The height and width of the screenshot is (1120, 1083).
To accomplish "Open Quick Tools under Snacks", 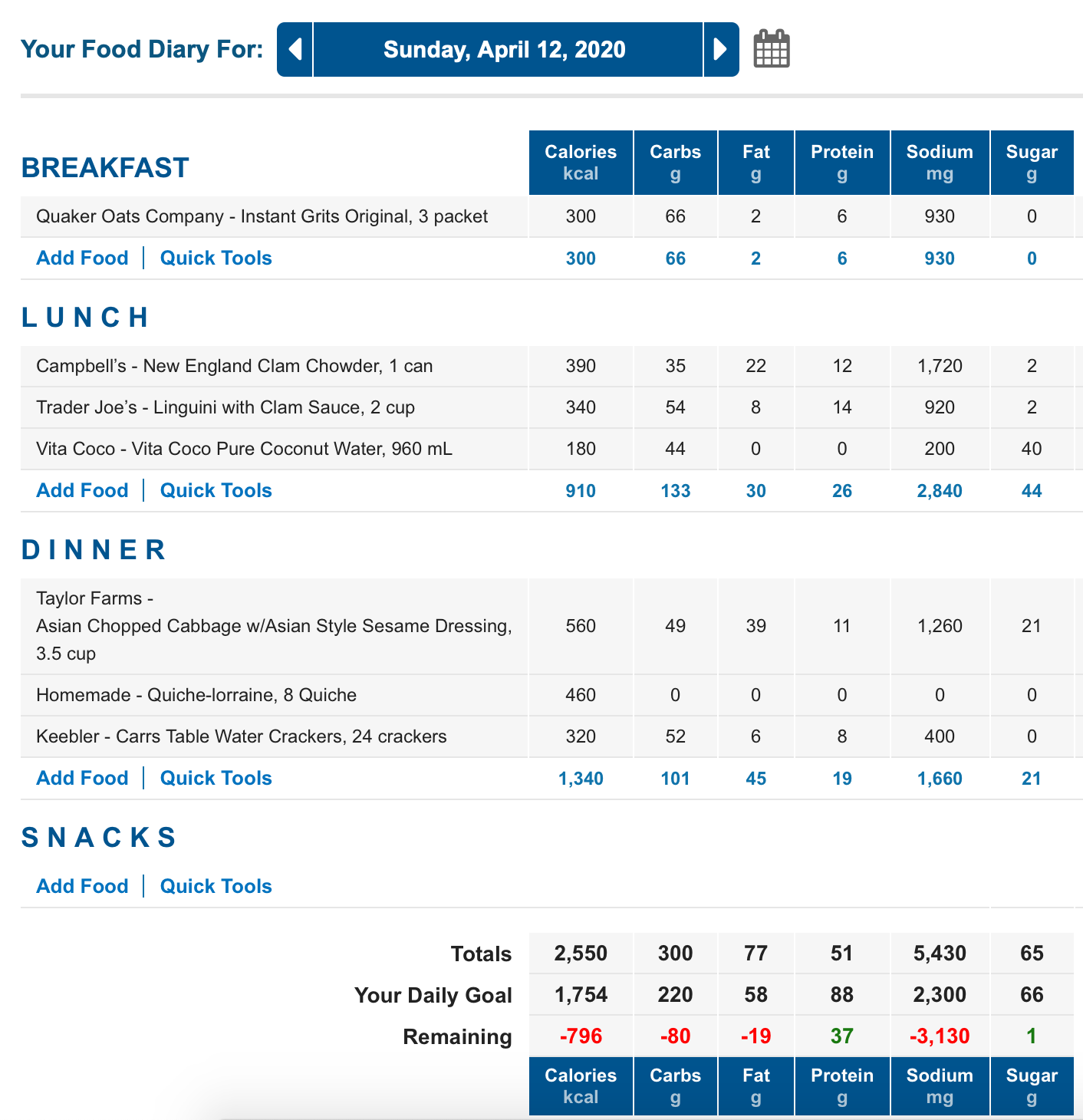I will coord(216,886).
